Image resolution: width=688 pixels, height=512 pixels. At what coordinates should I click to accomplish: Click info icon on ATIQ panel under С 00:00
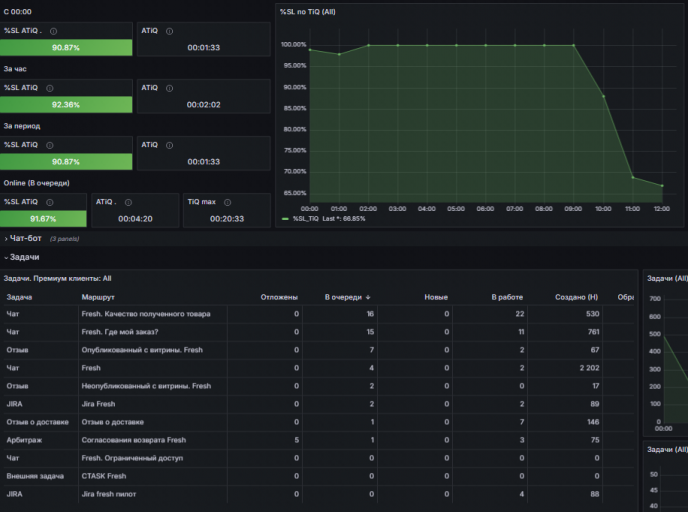[x=168, y=31]
